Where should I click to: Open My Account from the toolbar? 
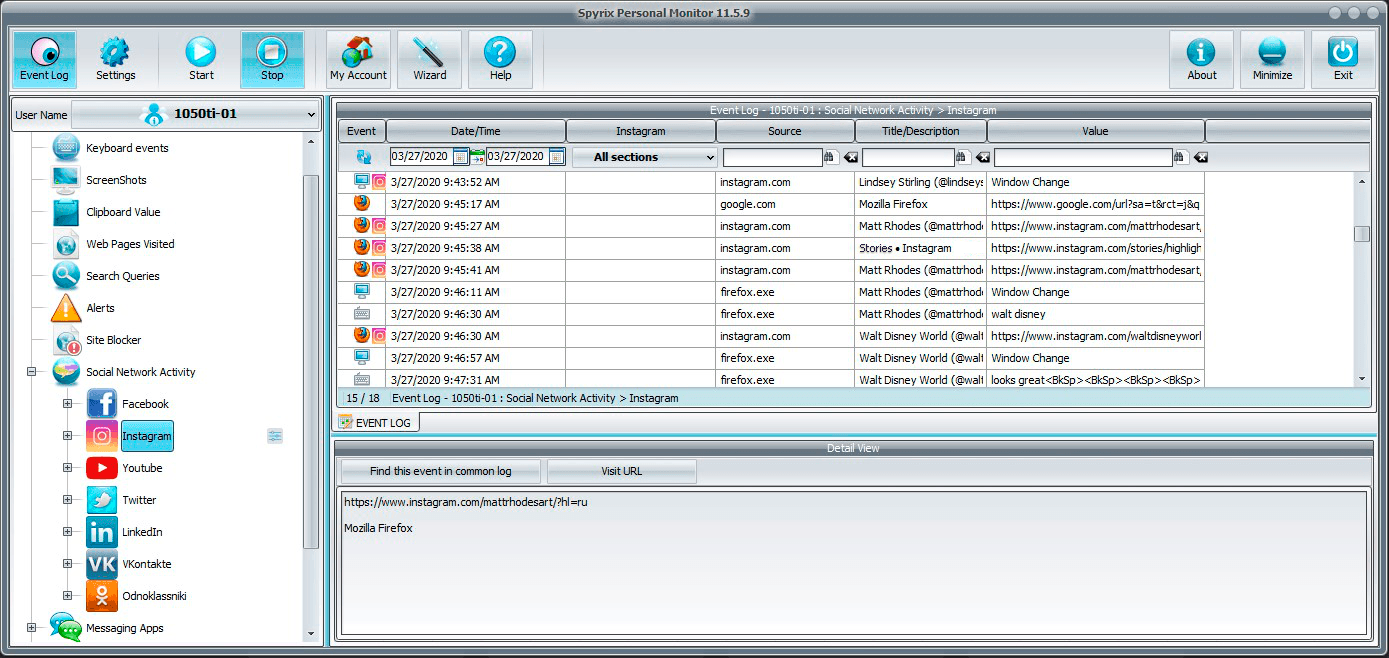click(x=358, y=59)
